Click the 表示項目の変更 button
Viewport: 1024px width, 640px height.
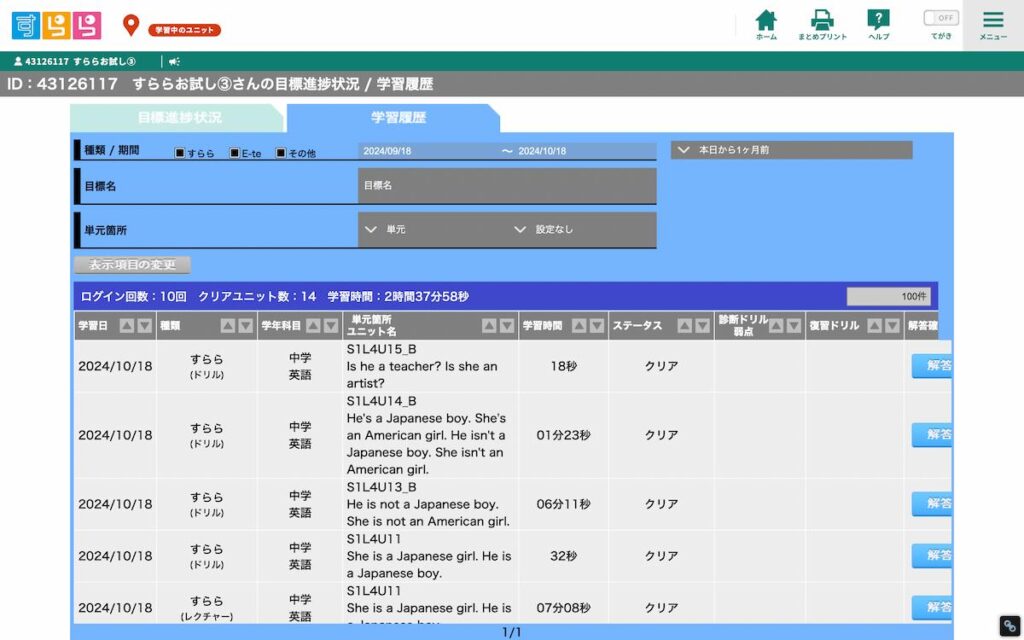point(132,265)
